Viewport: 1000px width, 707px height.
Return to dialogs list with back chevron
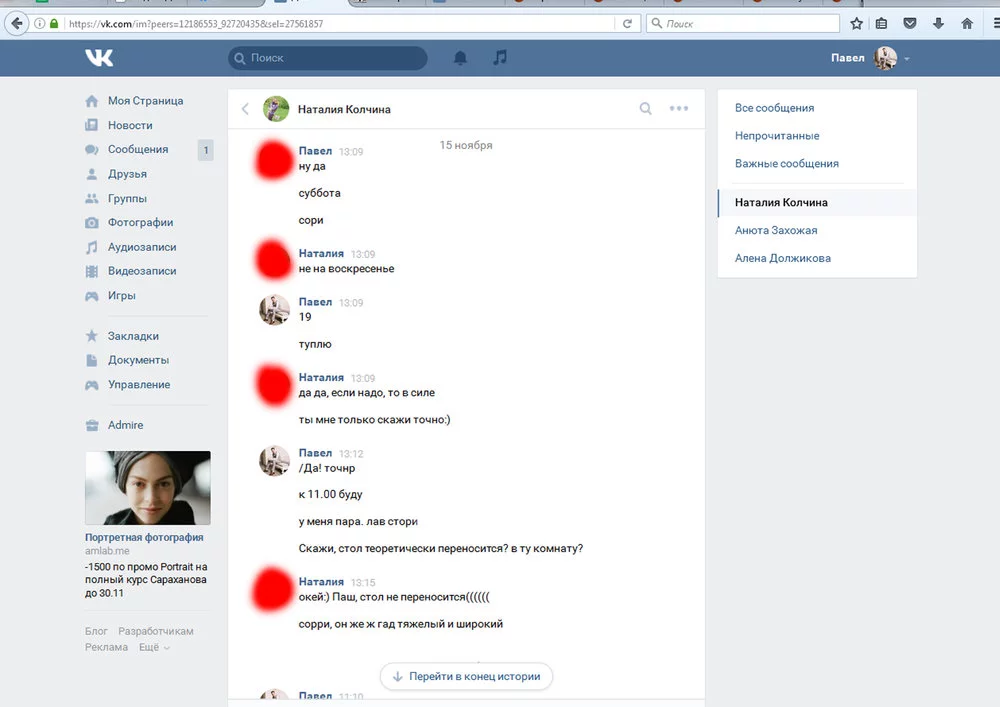(245, 109)
